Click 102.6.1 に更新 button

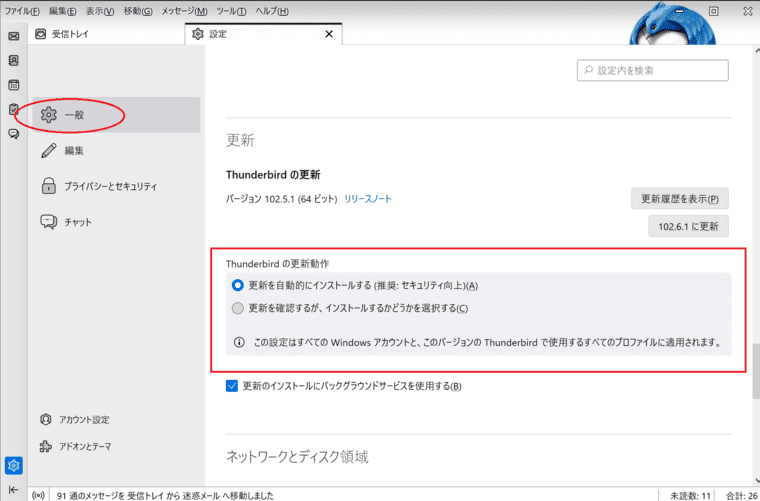[x=688, y=226]
